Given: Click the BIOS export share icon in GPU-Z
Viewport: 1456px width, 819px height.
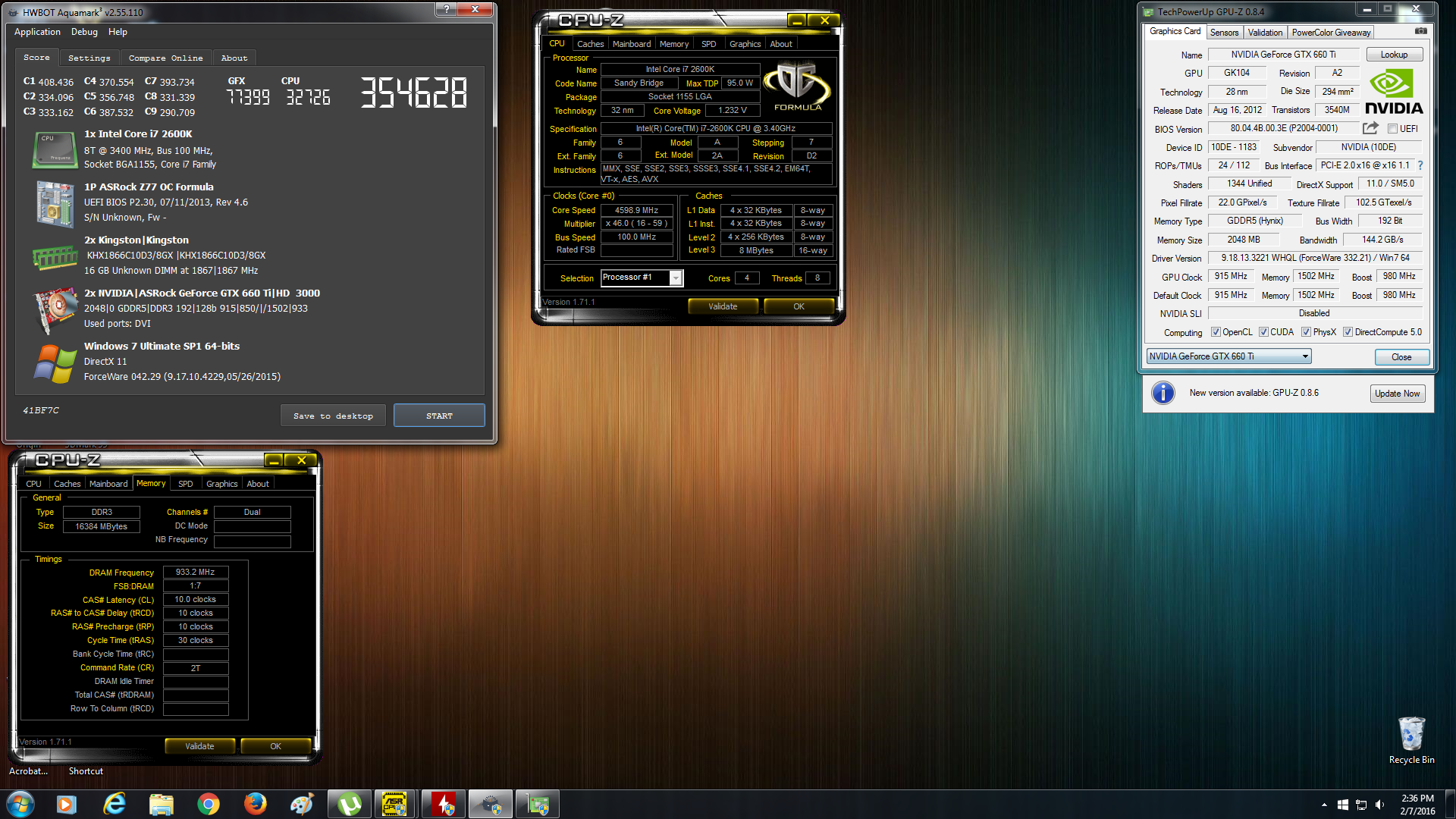Looking at the screenshot, I should tap(1370, 128).
